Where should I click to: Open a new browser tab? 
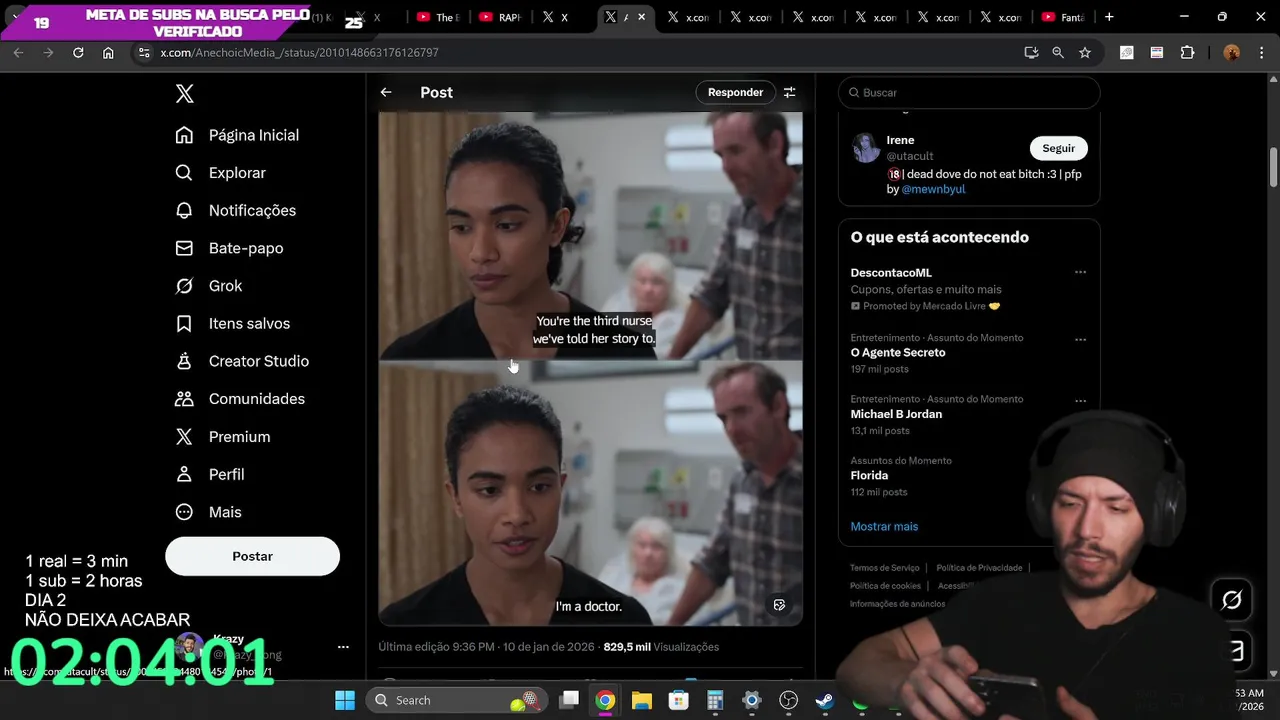(x=1109, y=17)
